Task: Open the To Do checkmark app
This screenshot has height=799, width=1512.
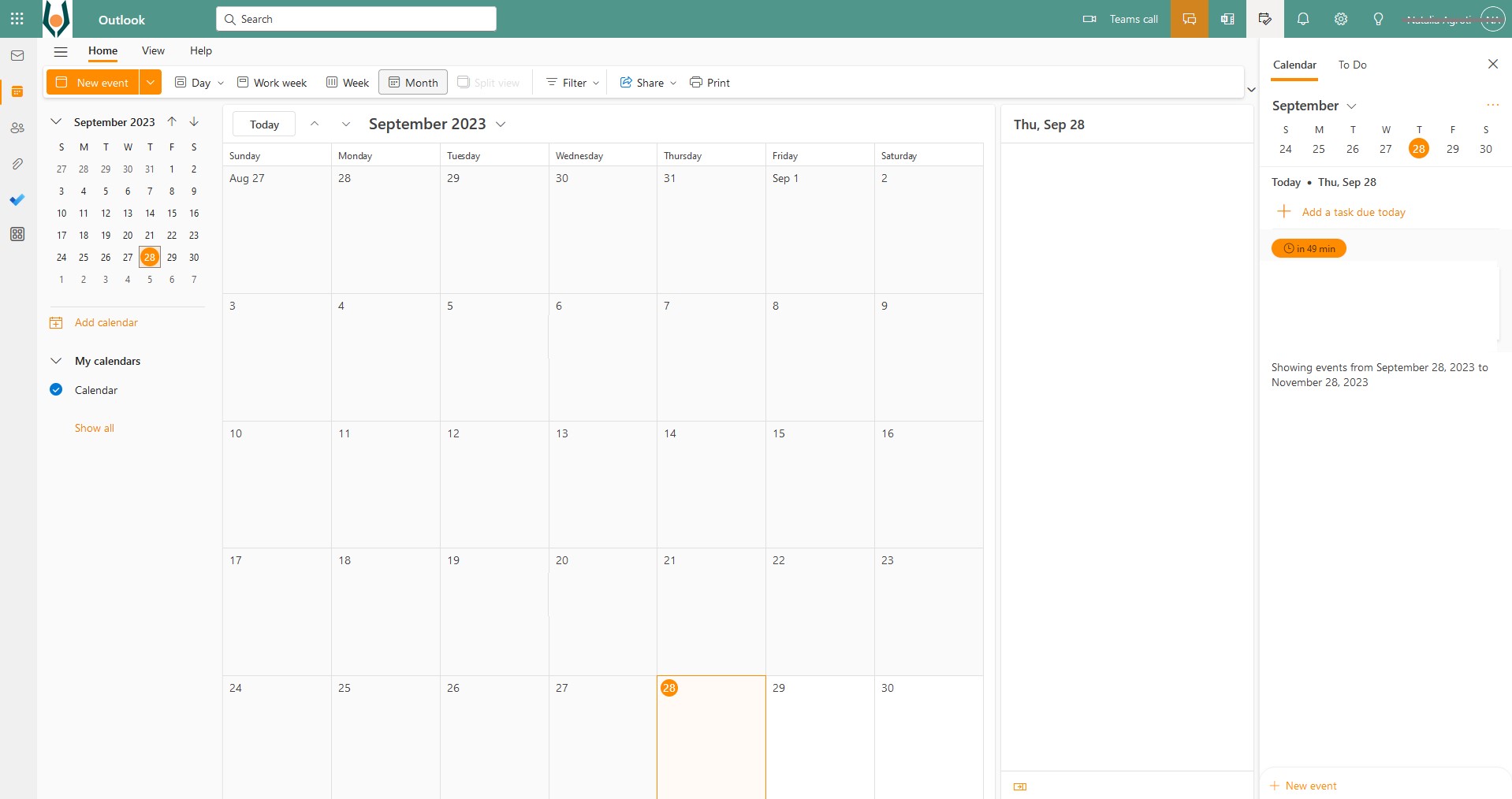Action: point(17,200)
